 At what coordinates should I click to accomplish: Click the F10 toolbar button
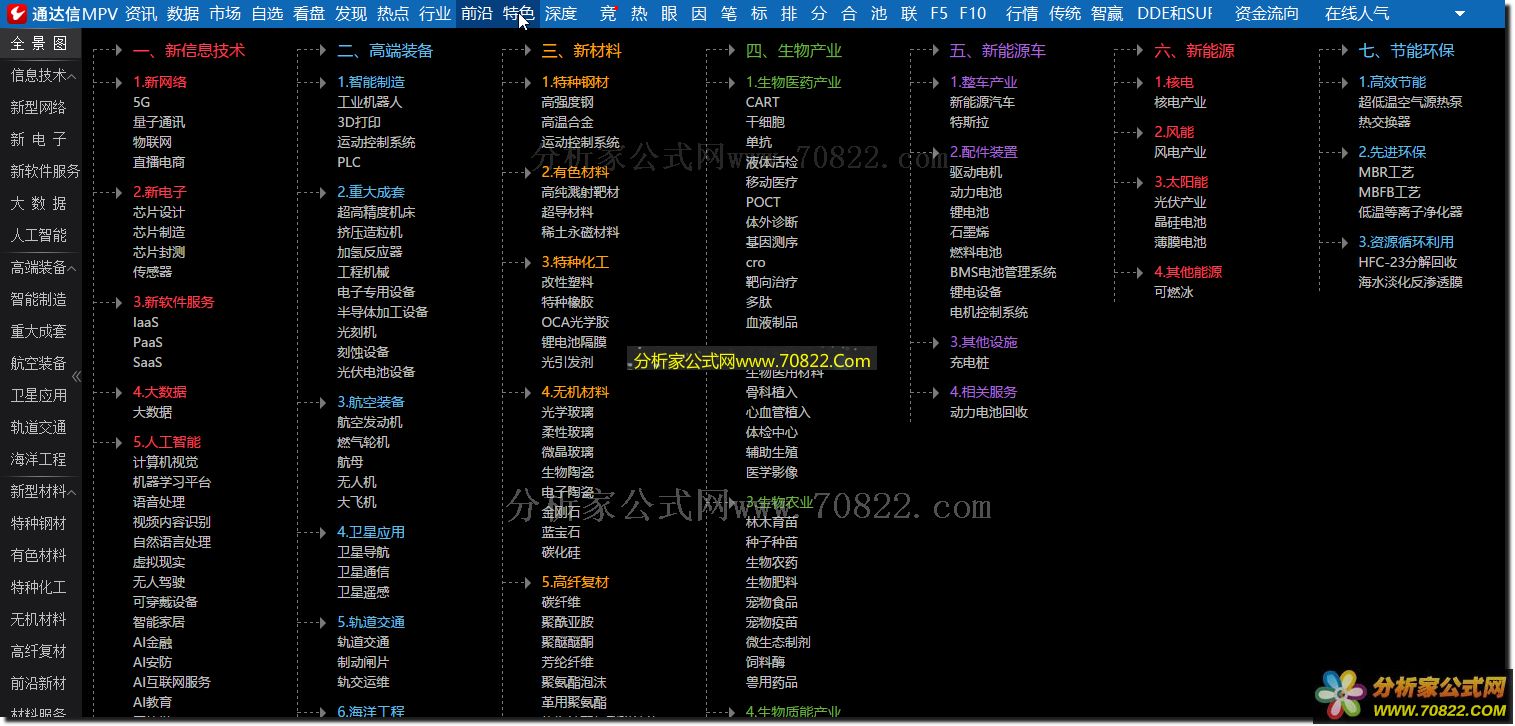coord(973,14)
